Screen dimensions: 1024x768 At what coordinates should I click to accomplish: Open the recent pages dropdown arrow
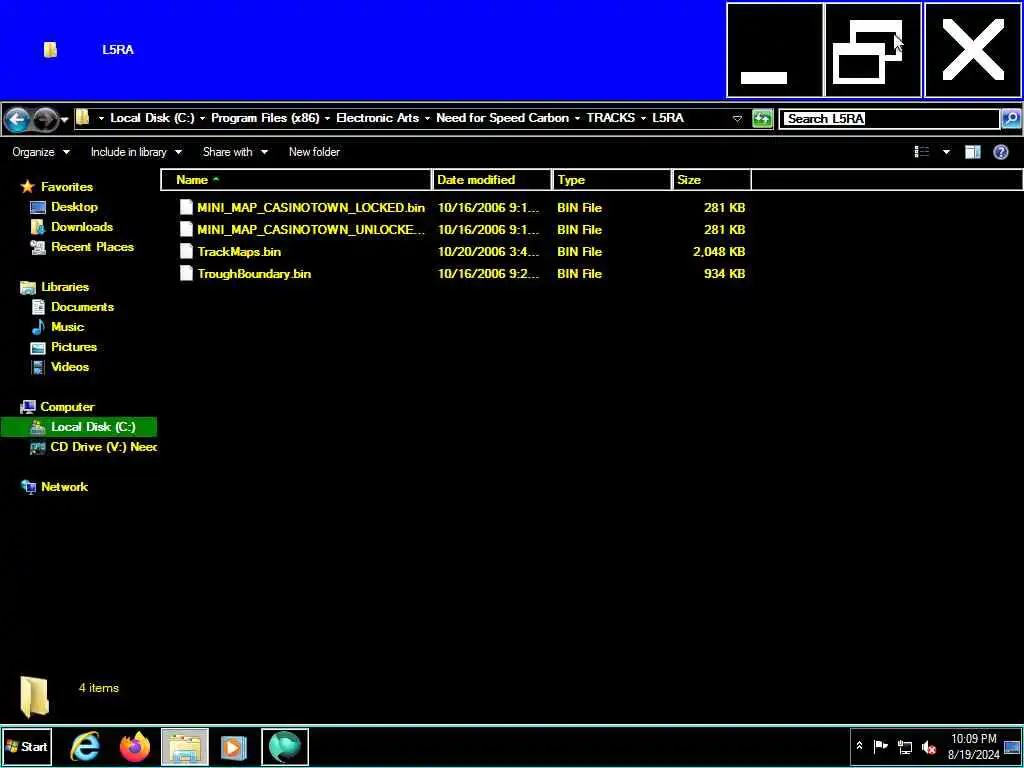click(x=64, y=120)
